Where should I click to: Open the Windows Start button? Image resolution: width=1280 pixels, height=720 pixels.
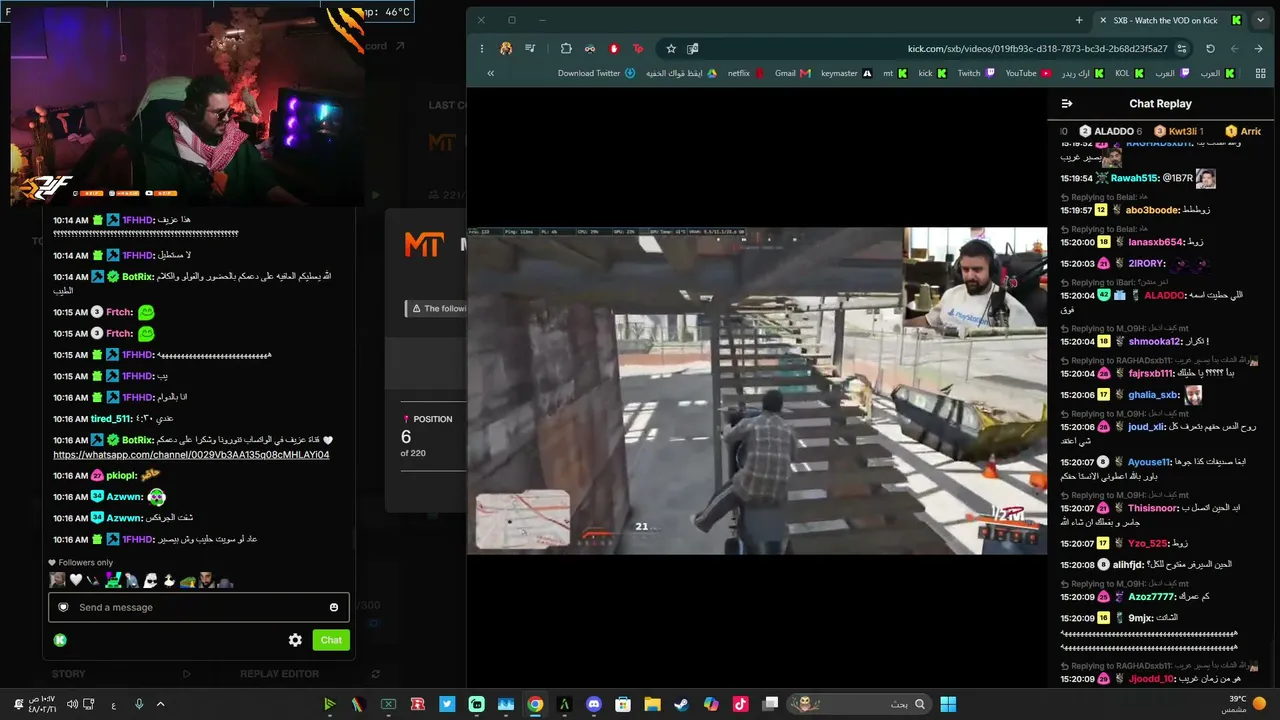point(948,704)
